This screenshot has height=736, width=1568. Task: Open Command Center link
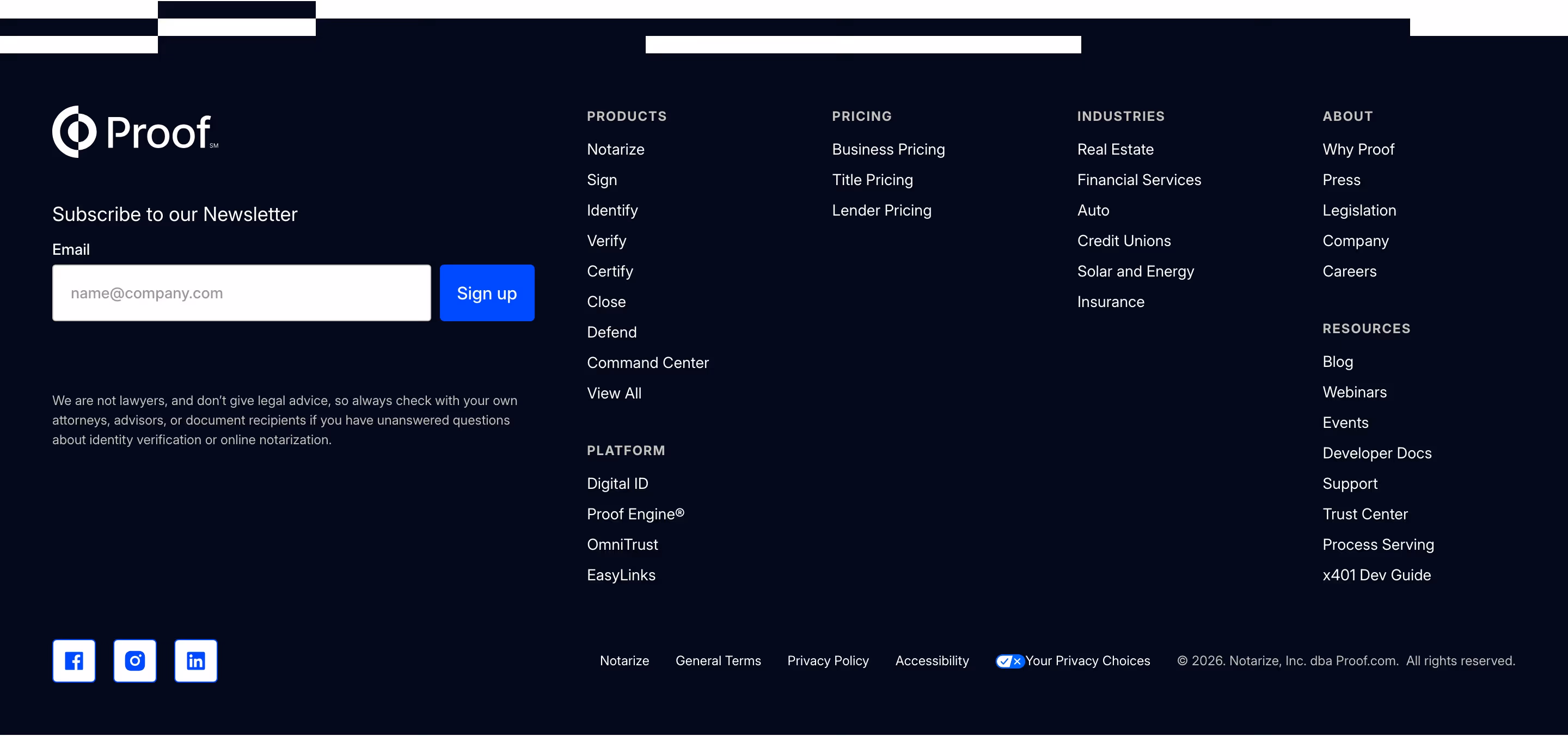point(648,362)
